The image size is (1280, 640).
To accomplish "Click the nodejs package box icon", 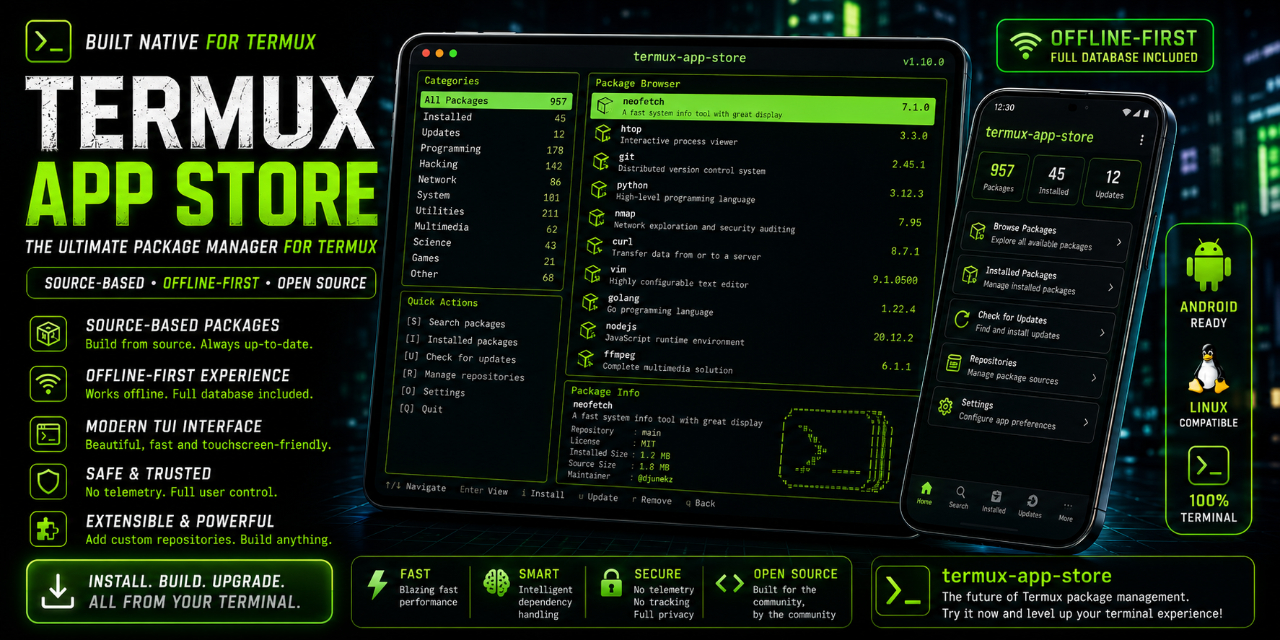I will click(x=588, y=331).
